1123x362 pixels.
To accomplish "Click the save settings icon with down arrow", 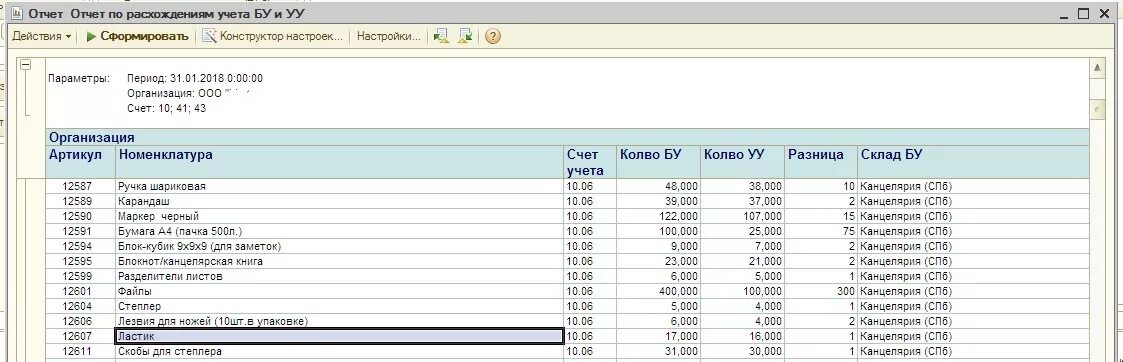I will click(x=466, y=37).
